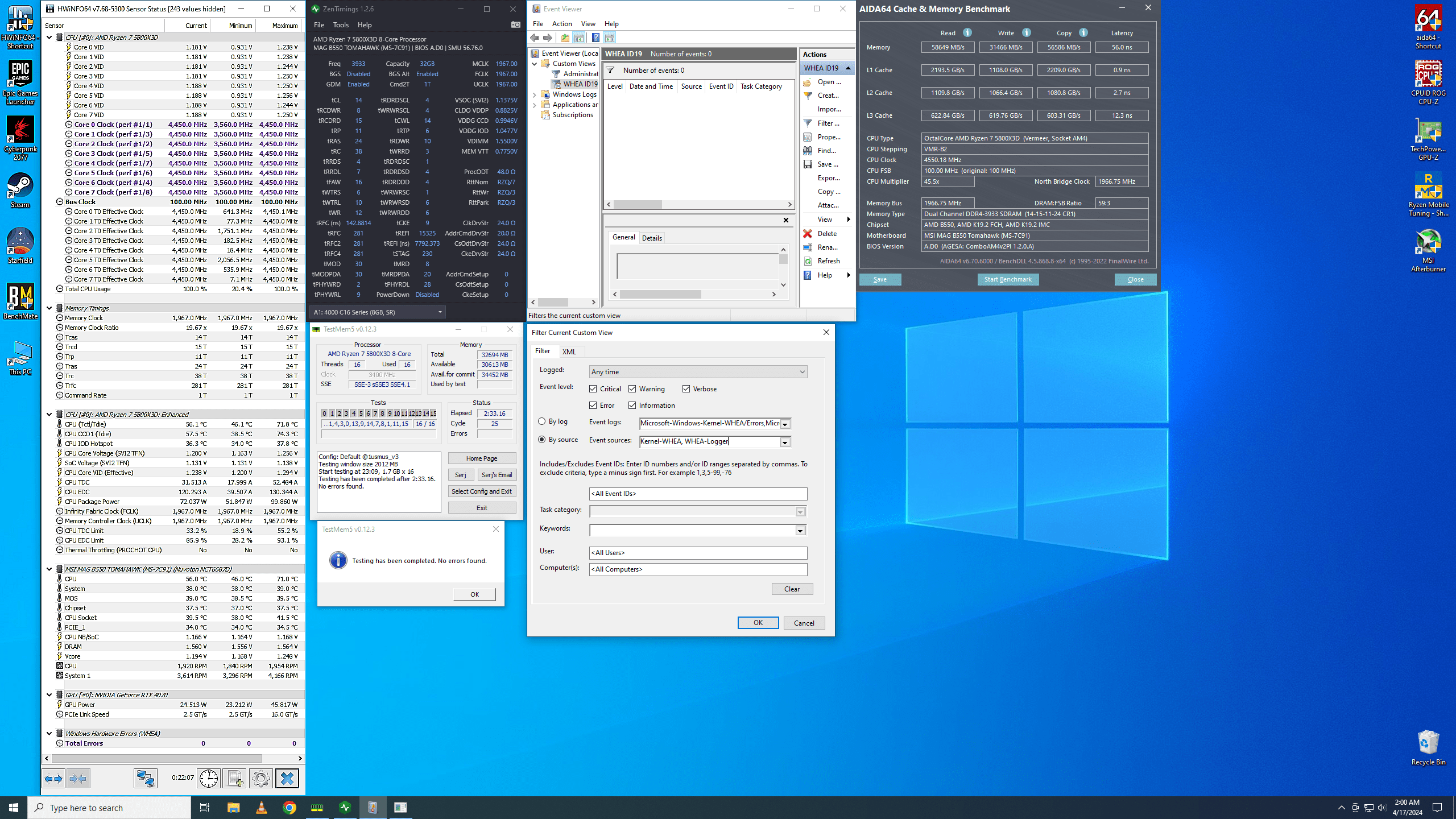Click Find in Event Viewer Actions
The height and width of the screenshot is (819, 1456).
pyautogui.click(x=826, y=151)
